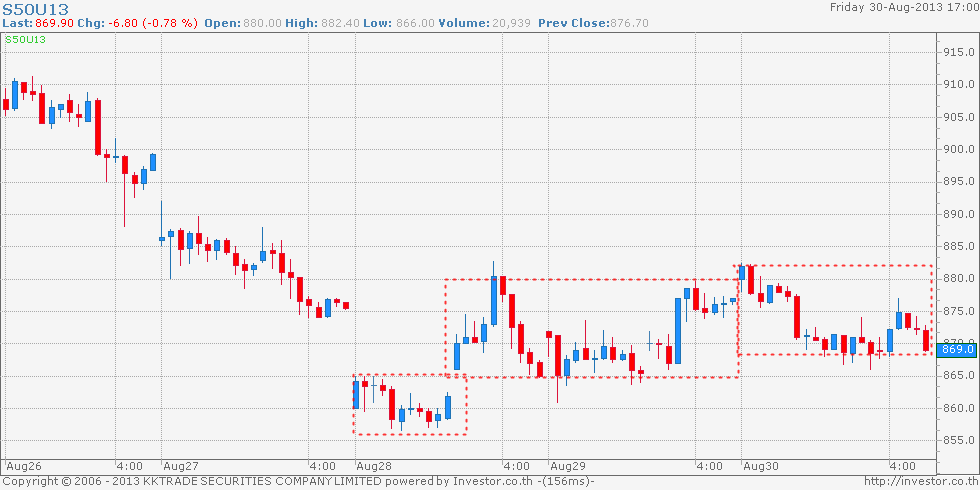Click the first blue candlestick at Aug30 open
The height and width of the screenshot is (490, 980).
point(742,271)
